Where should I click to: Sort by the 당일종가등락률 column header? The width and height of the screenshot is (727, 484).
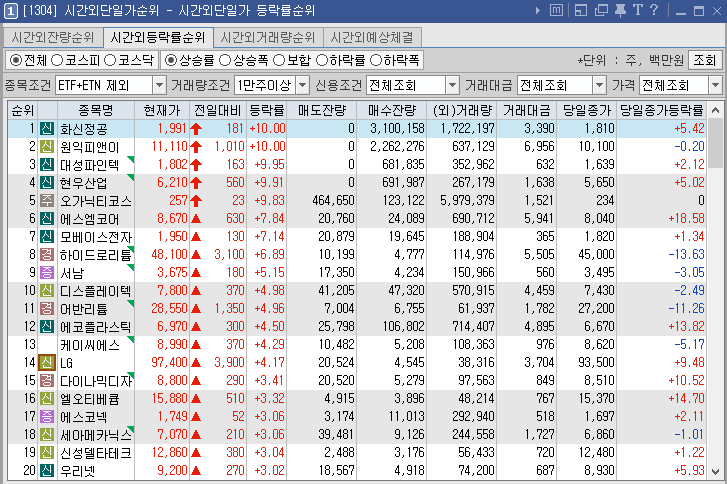[662, 110]
